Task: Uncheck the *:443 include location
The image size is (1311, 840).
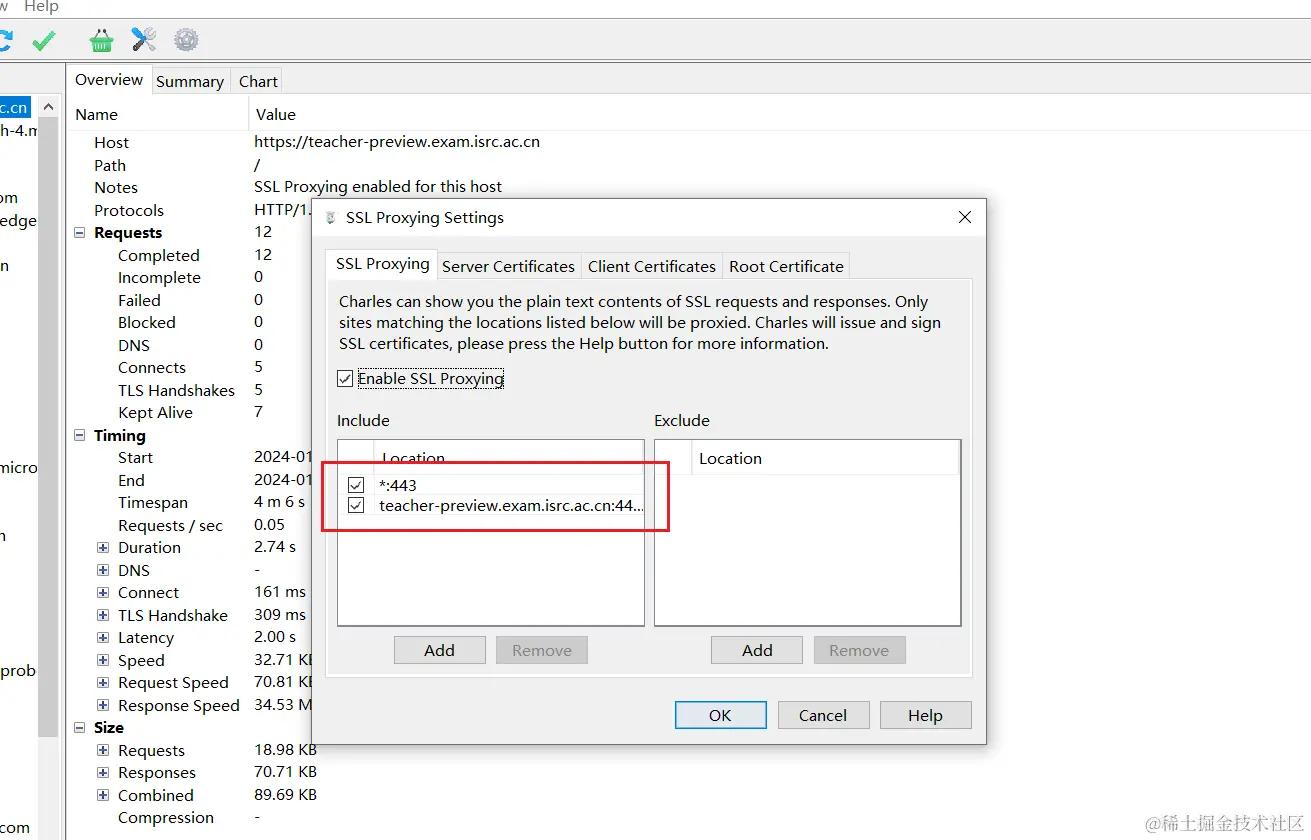Action: click(x=356, y=485)
